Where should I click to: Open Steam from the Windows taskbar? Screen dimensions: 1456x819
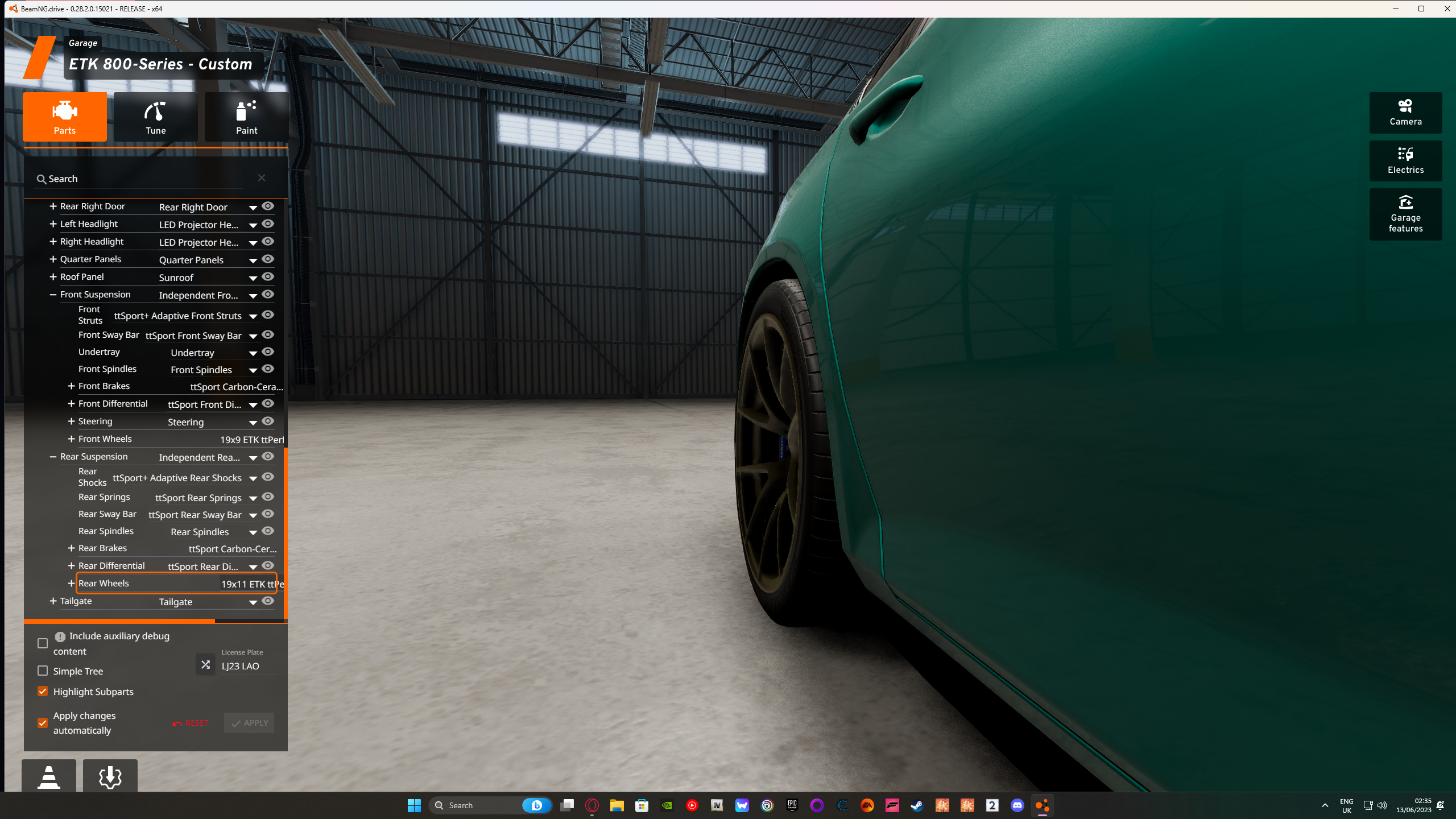tap(917, 805)
